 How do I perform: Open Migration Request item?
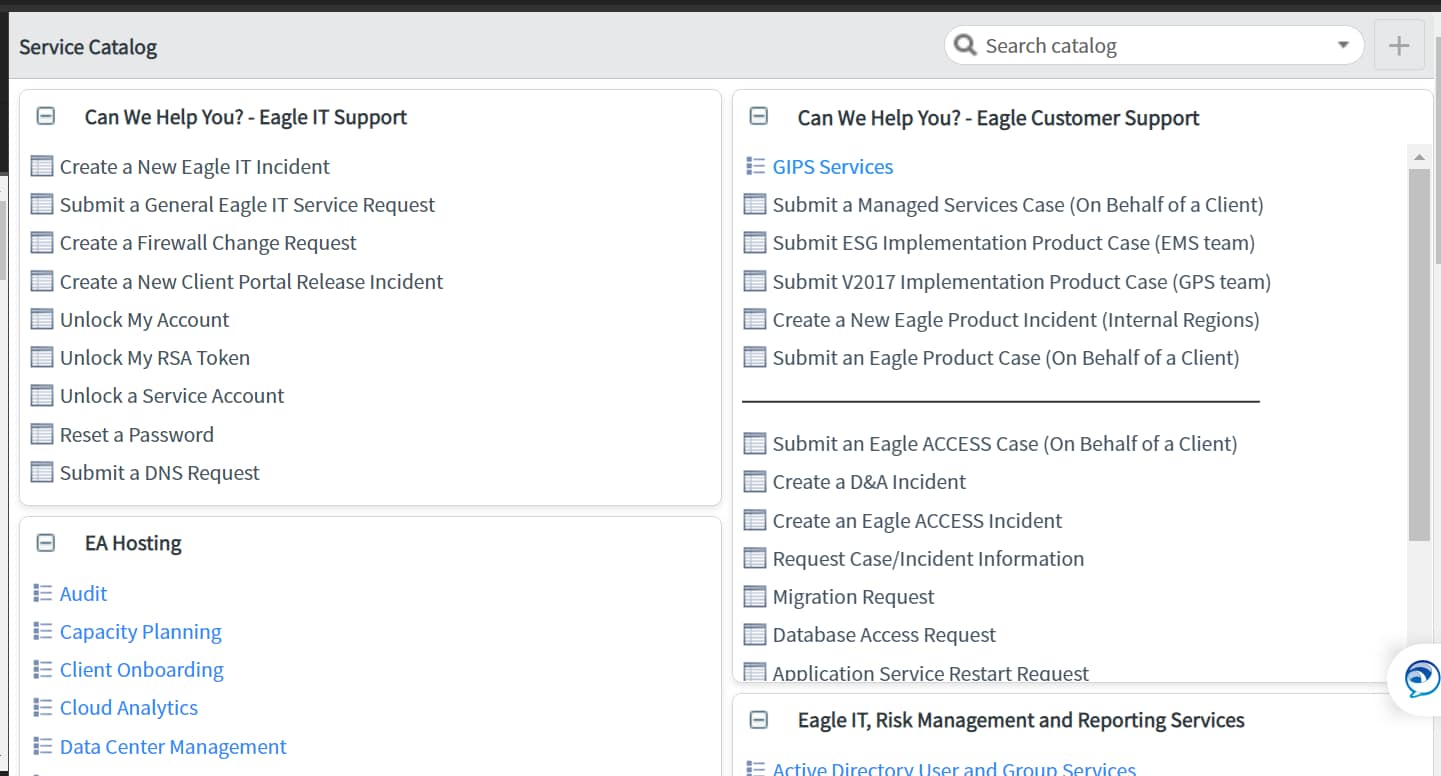(853, 596)
